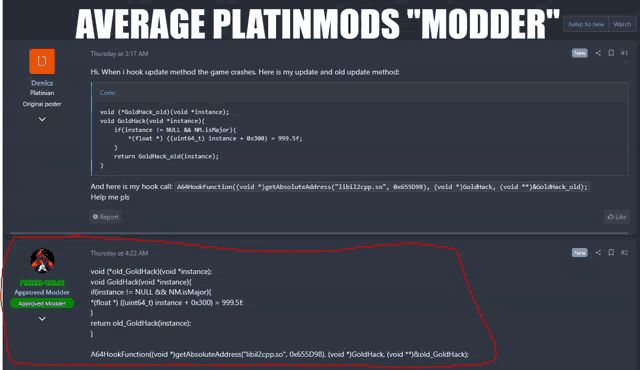Screen dimensions: 640x370
Task: Click the New badge on post #2
Action: (x=580, y=253)
